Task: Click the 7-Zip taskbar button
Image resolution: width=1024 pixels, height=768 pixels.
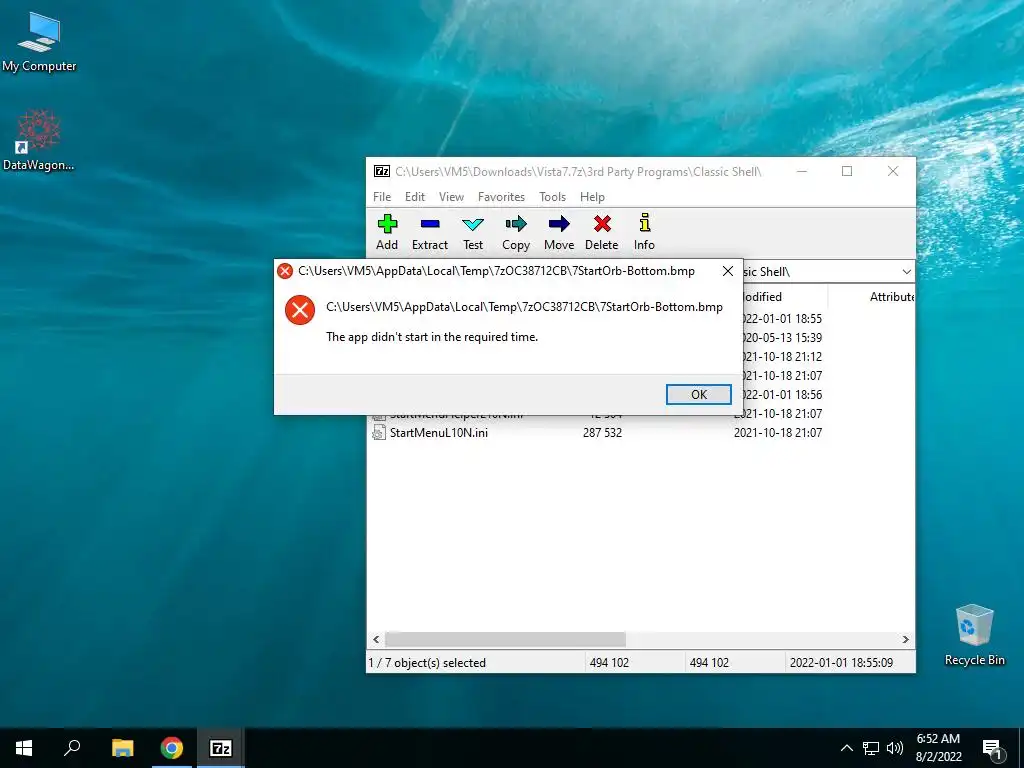Action: tap(221, 748)
